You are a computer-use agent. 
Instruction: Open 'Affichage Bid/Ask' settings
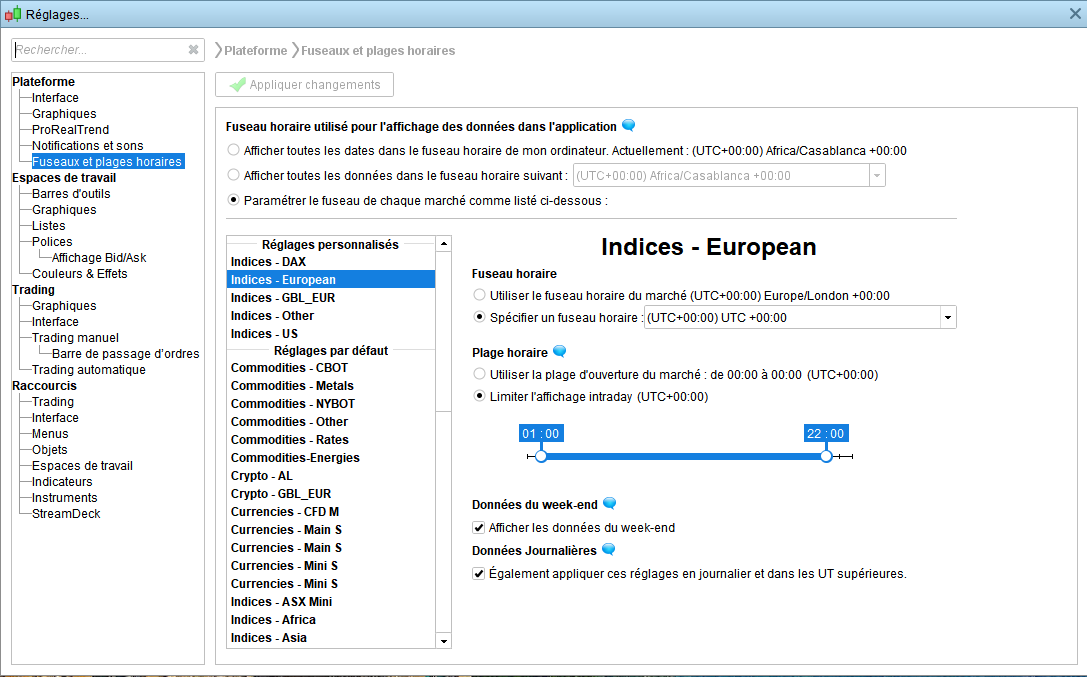click(x=99, y=258)
